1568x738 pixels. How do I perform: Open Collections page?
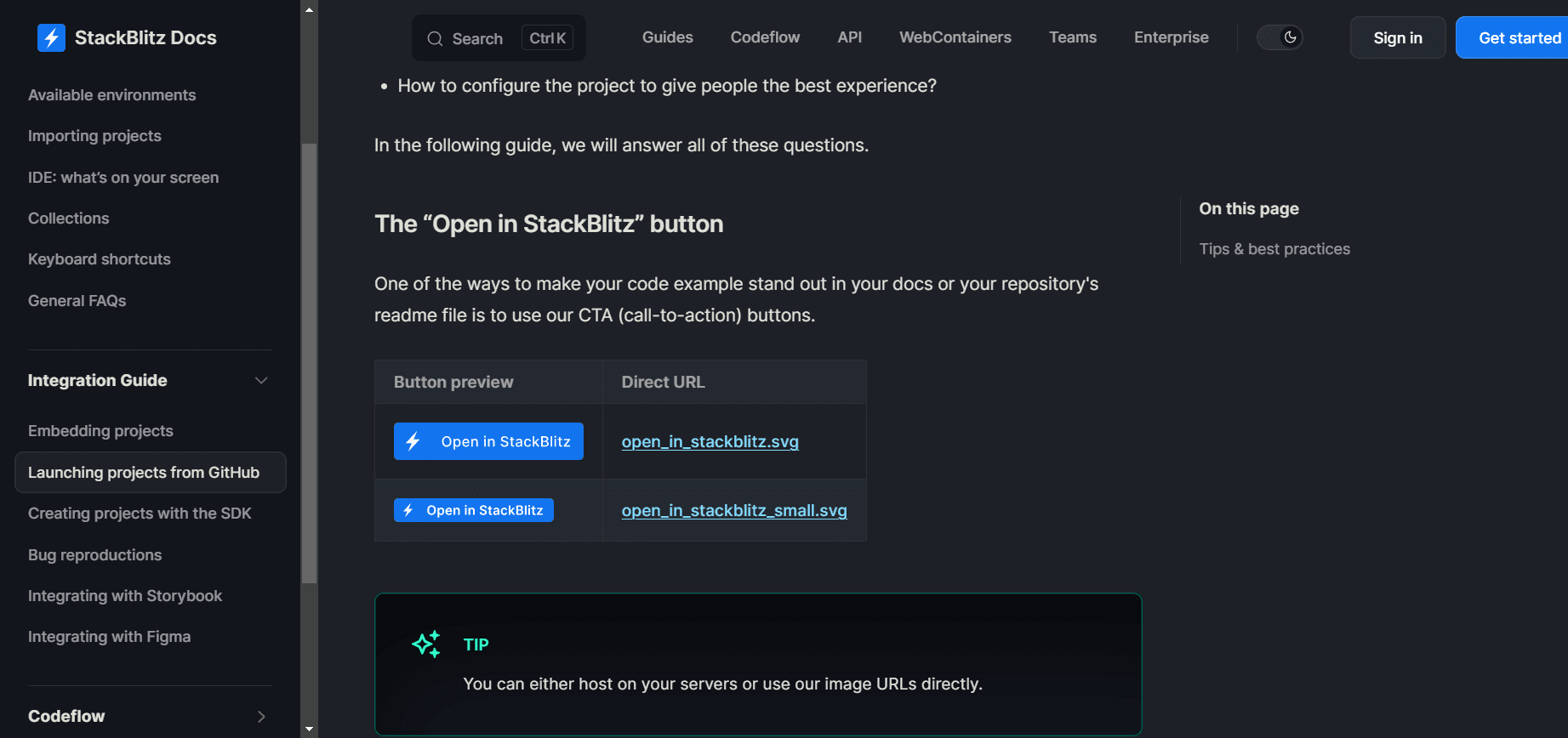[68, 219]
